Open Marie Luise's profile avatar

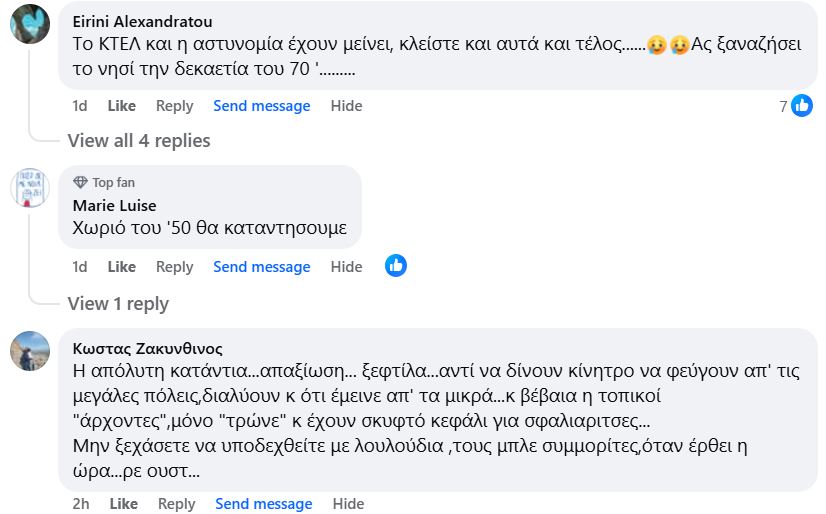(x=30, y=187)
